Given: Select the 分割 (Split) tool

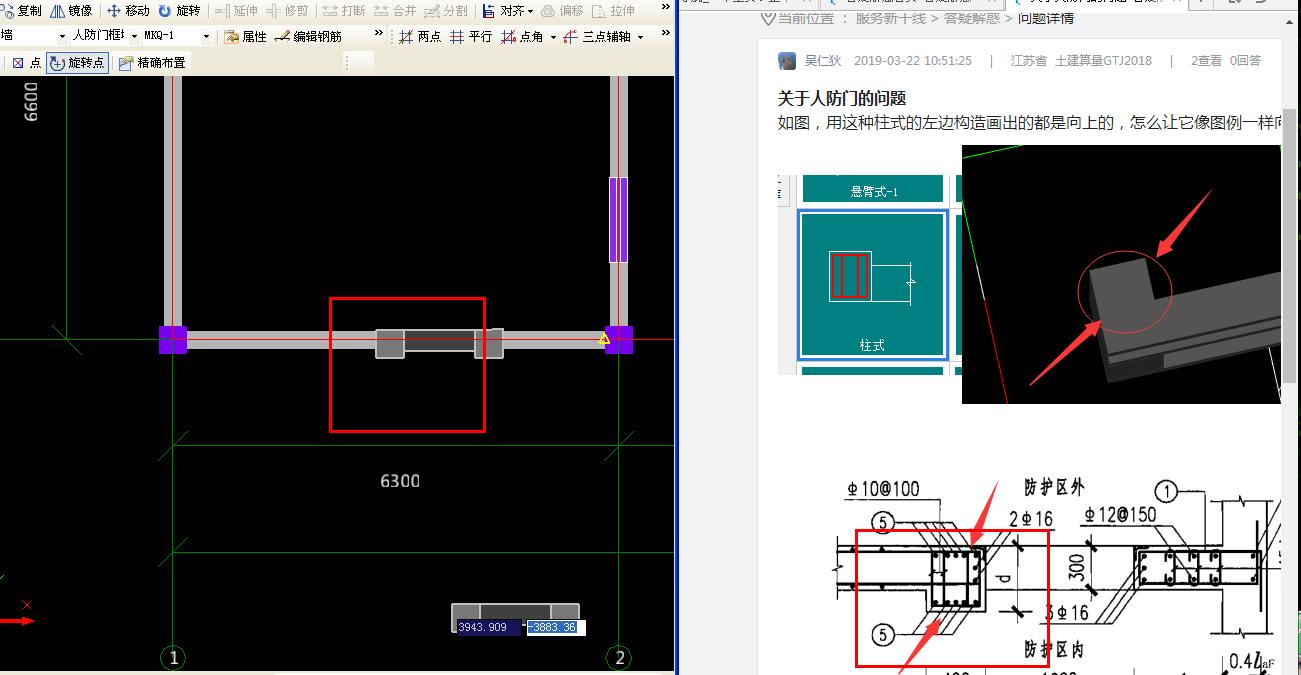Looking at the screenshot, I should [446, 11].
